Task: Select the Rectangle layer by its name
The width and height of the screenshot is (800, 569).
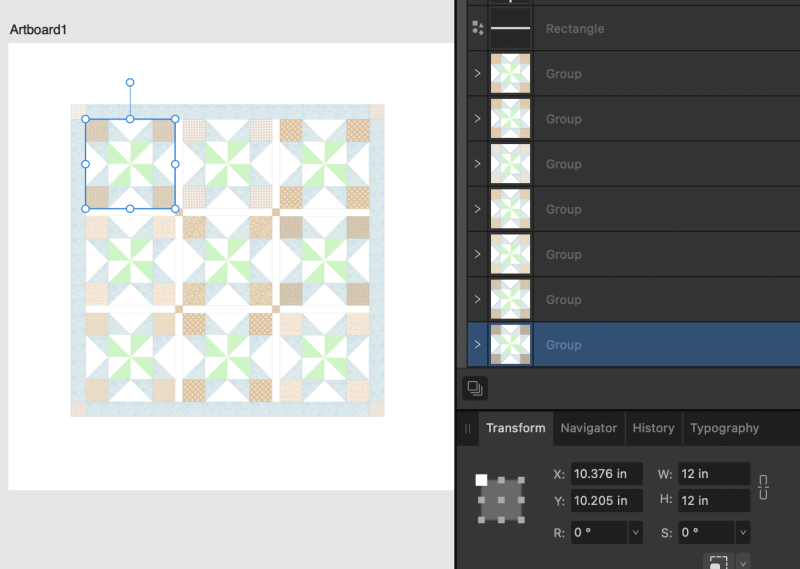Action: pos(575,29)
